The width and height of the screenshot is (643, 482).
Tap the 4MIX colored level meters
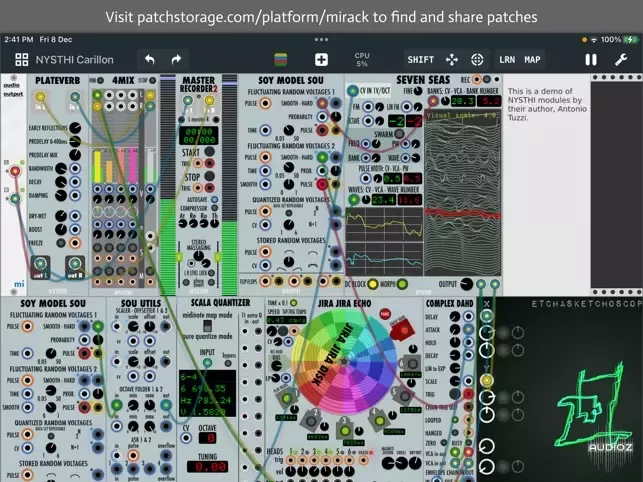coord(116,165)
